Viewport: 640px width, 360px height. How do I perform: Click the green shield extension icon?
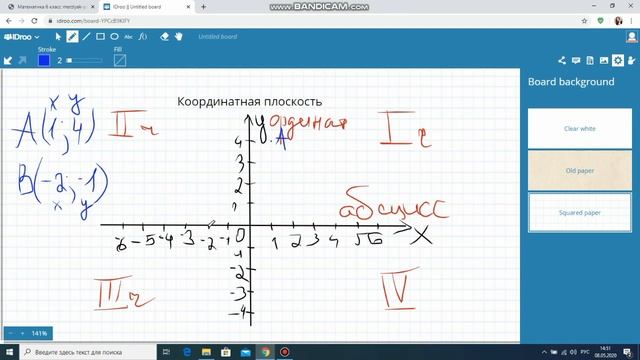point(600,21)
